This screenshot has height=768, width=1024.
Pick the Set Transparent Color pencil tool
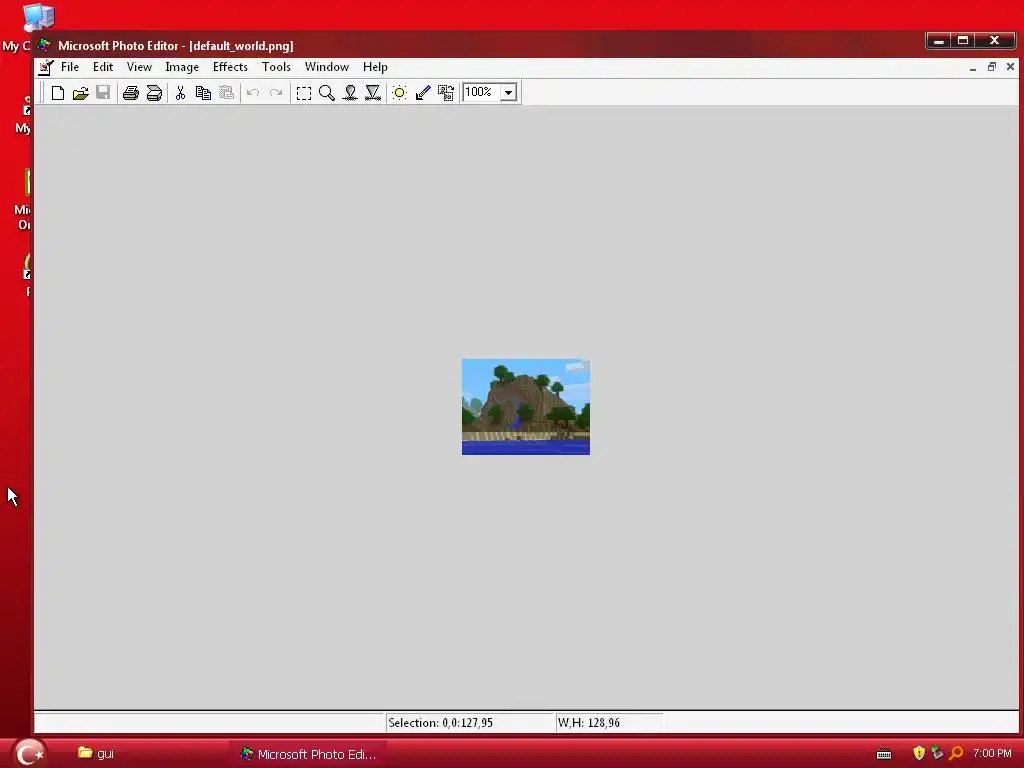point(423,93)
